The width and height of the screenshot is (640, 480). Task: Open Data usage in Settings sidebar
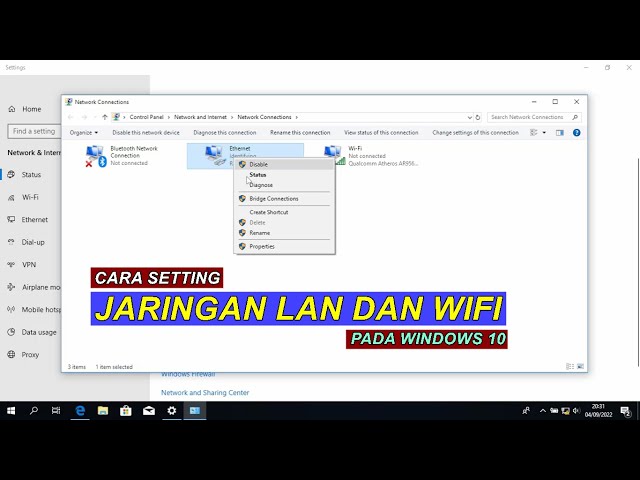coord(39,332)
